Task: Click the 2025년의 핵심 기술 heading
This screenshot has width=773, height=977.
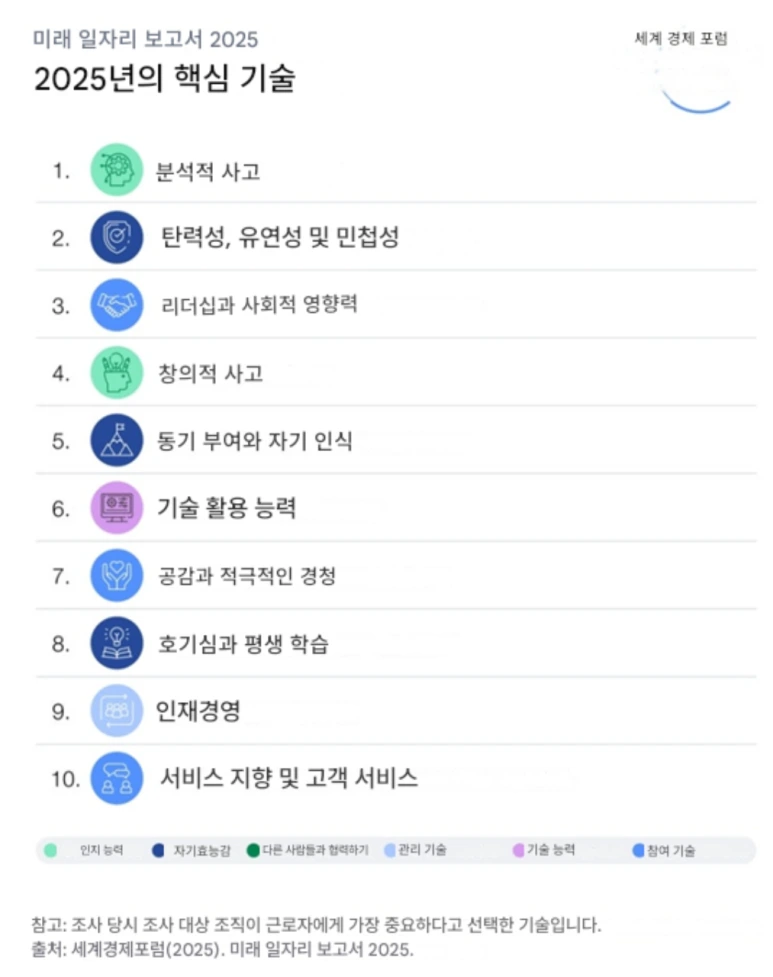Action: (x=165, y=80)
